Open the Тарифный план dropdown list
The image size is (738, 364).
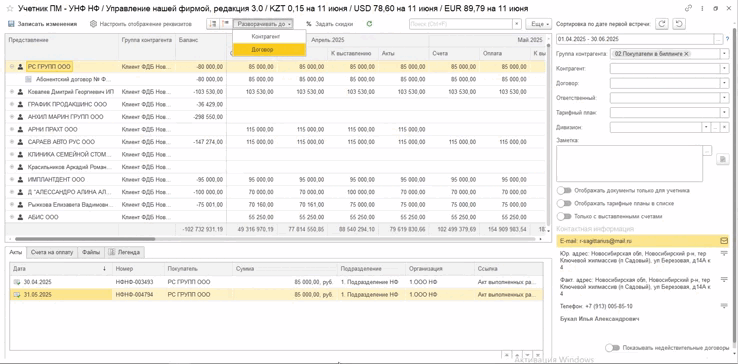tap(724, 113)
